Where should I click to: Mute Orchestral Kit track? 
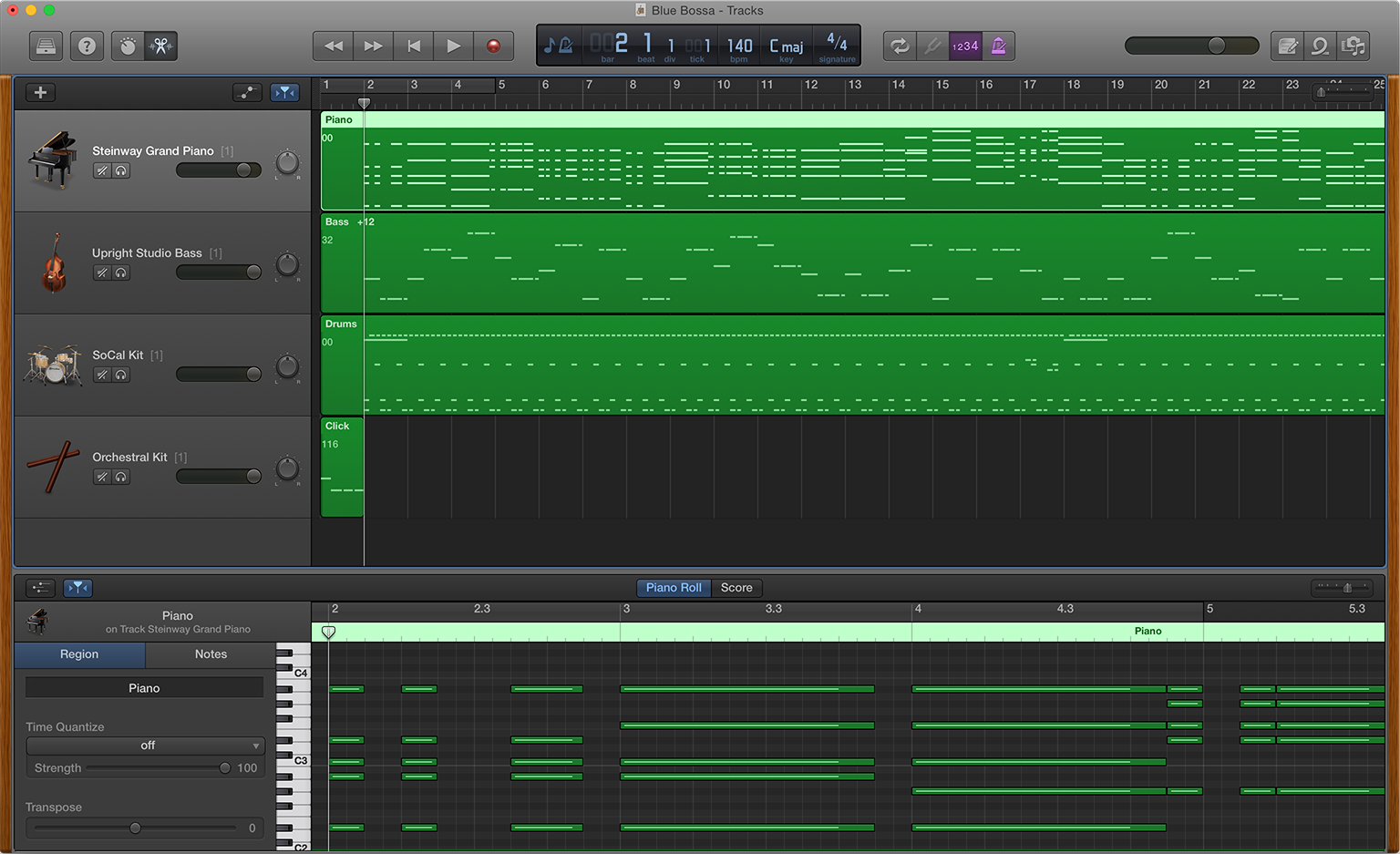(102, 477)
